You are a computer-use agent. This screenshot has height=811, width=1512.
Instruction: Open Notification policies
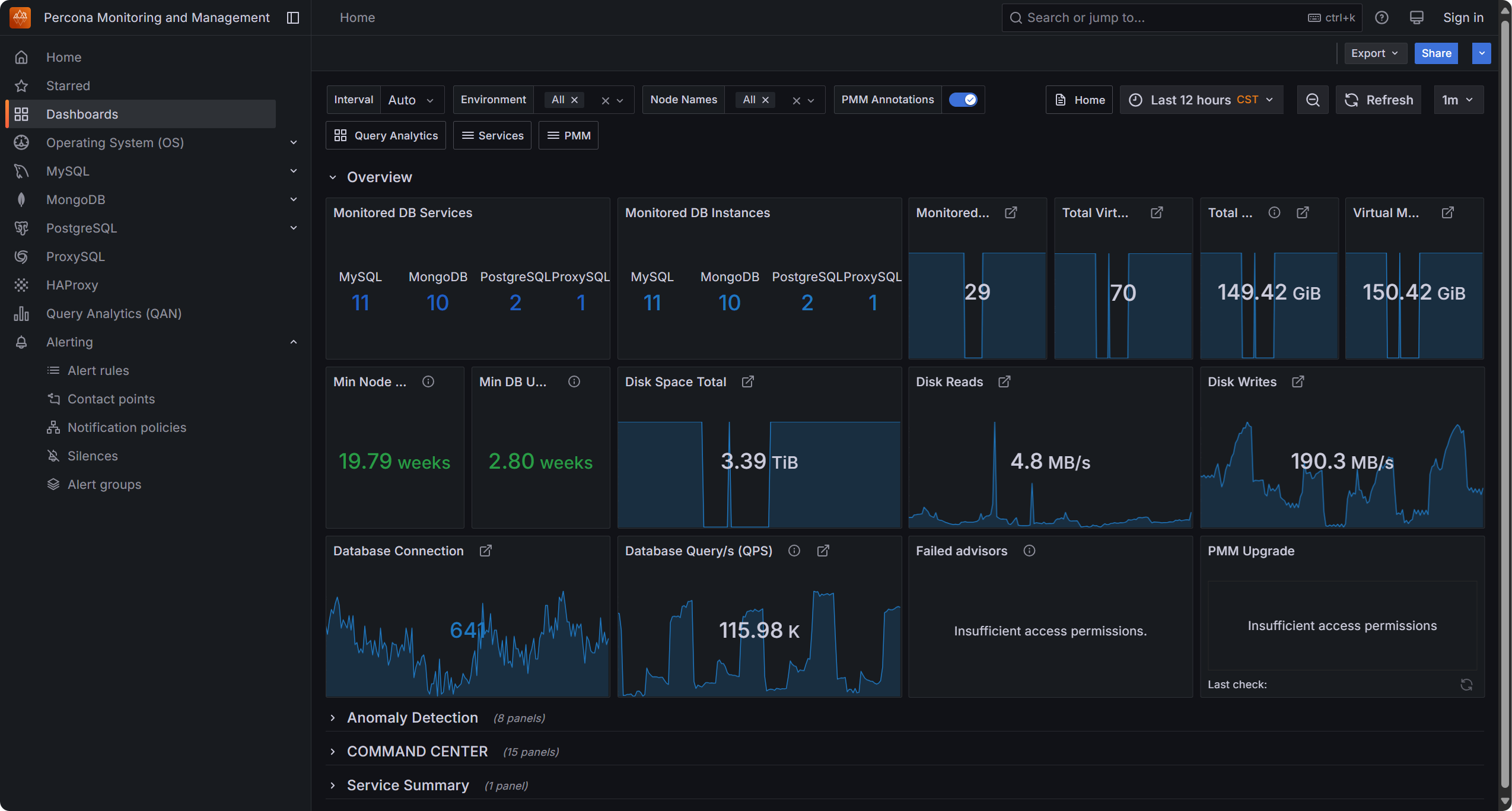pos(126,427)
